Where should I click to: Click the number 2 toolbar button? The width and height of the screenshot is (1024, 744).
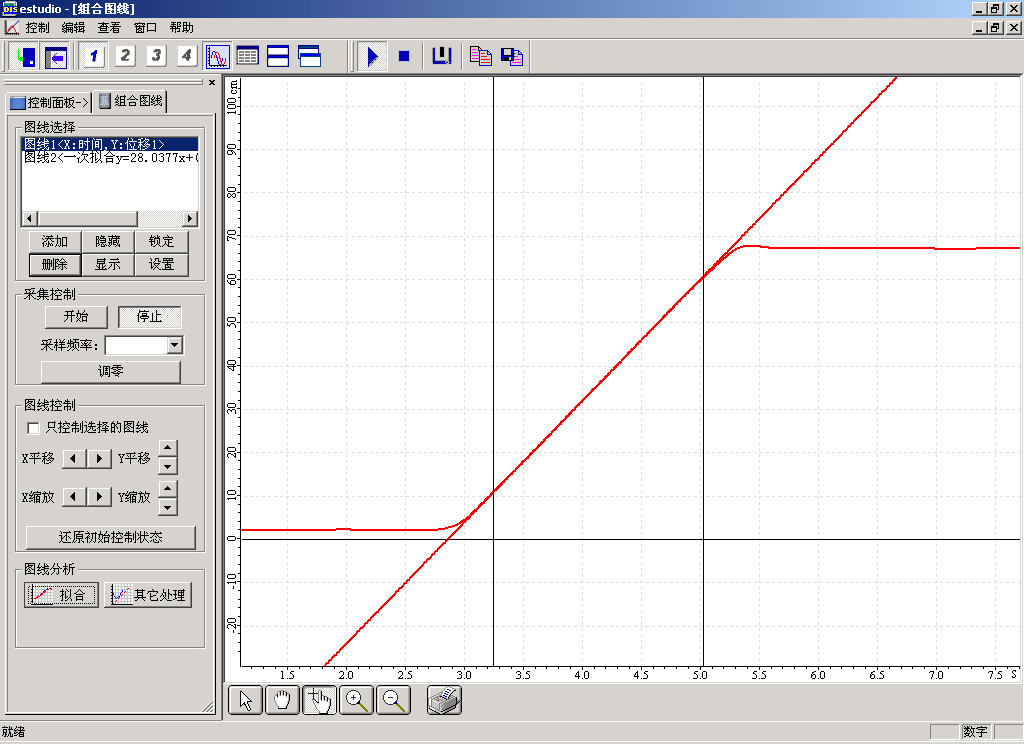[125, 56]
